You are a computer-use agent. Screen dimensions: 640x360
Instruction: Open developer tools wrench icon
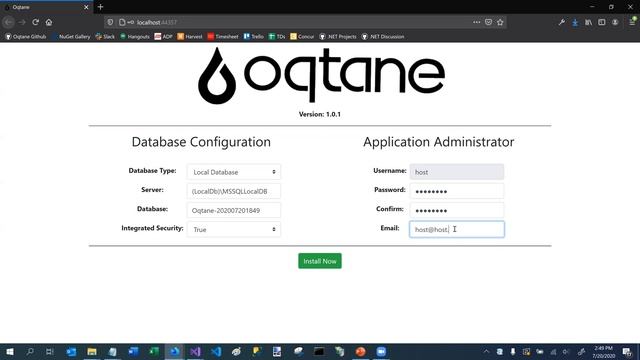(x=562, y=22)
